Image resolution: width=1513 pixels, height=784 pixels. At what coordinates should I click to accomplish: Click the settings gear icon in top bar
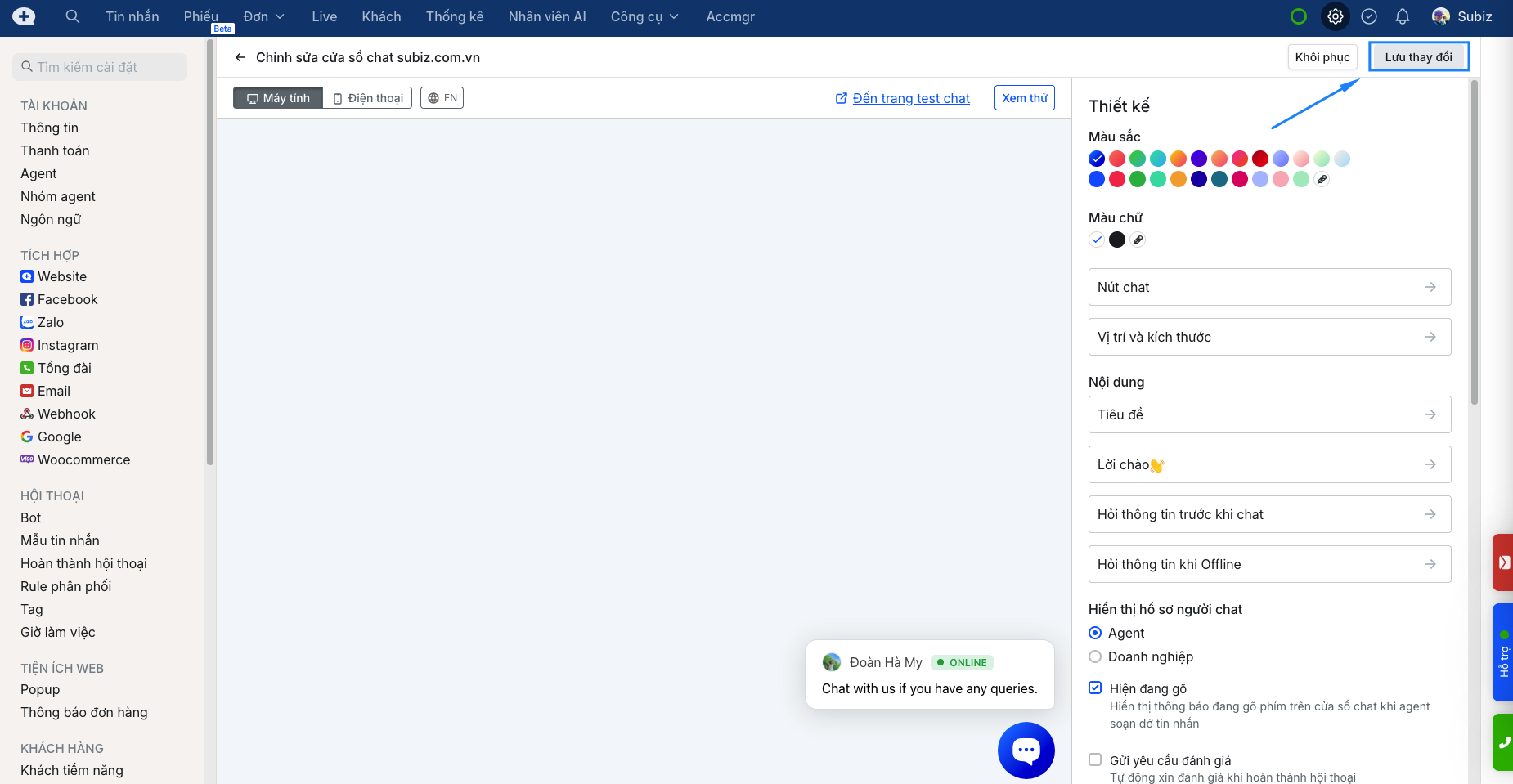(1335, 16)
